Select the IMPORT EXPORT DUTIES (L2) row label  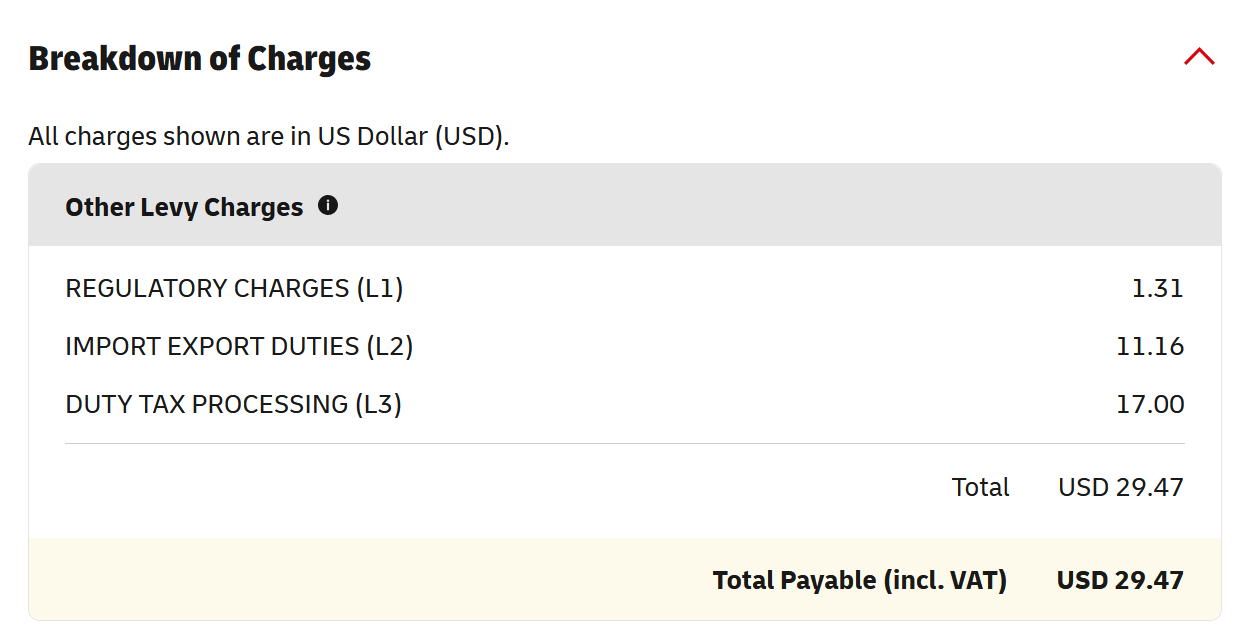[x=239, y=347]
